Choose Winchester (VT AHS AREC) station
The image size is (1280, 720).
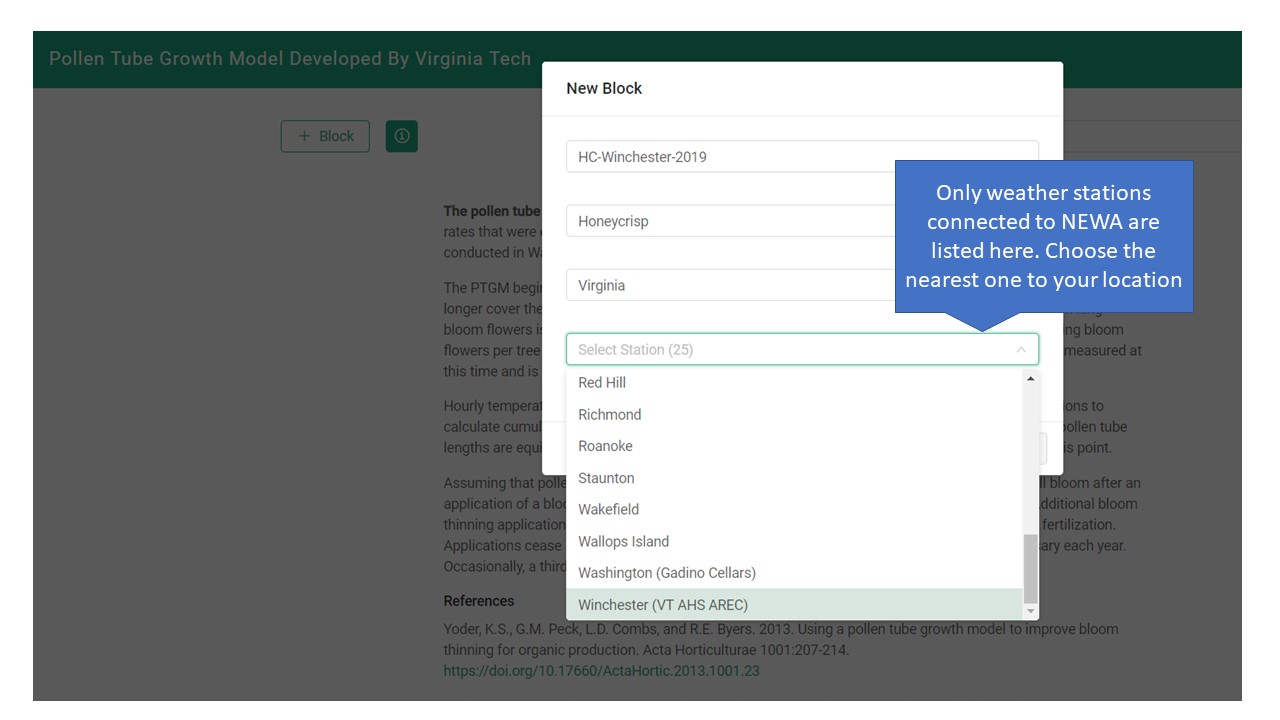pos(662,605)
